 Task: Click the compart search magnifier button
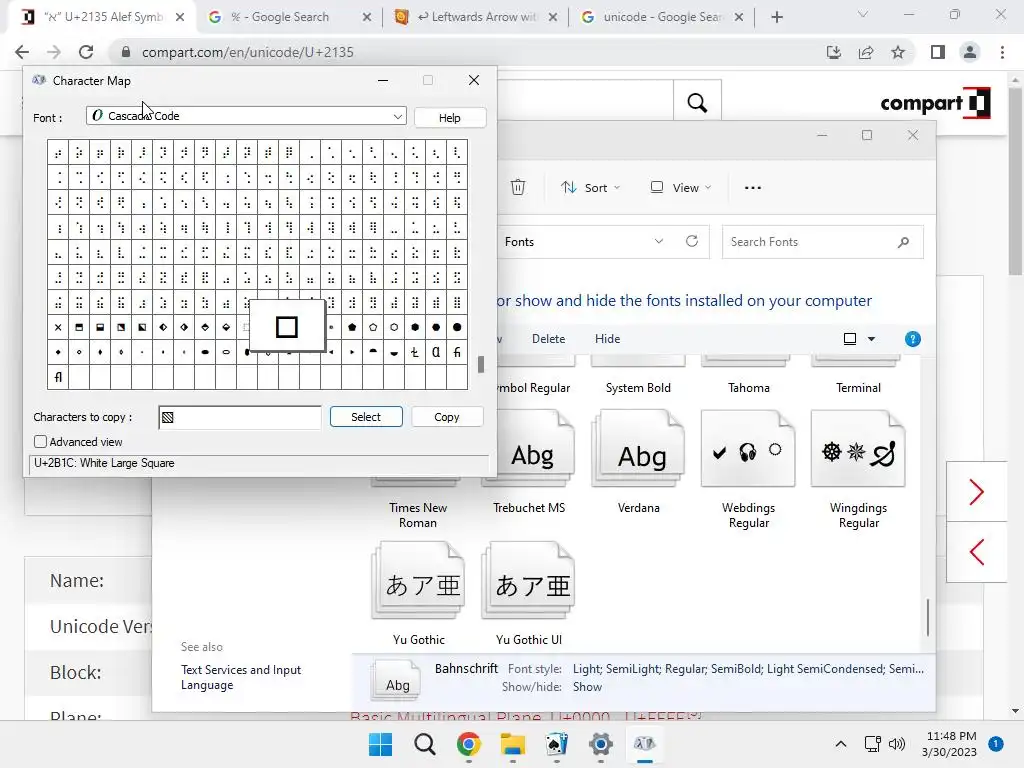click(x=697, y=103)
